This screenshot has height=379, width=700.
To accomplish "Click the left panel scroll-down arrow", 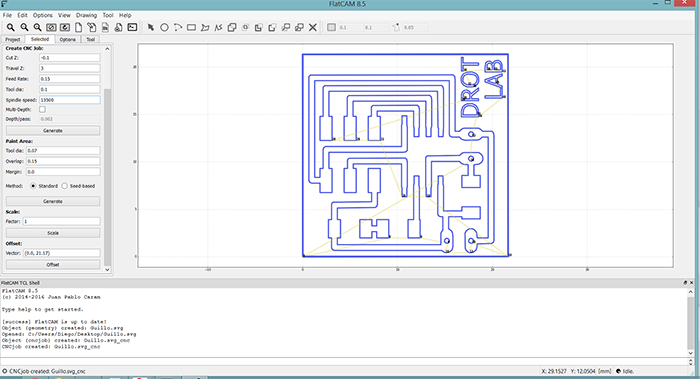I will tap(107, 269).
